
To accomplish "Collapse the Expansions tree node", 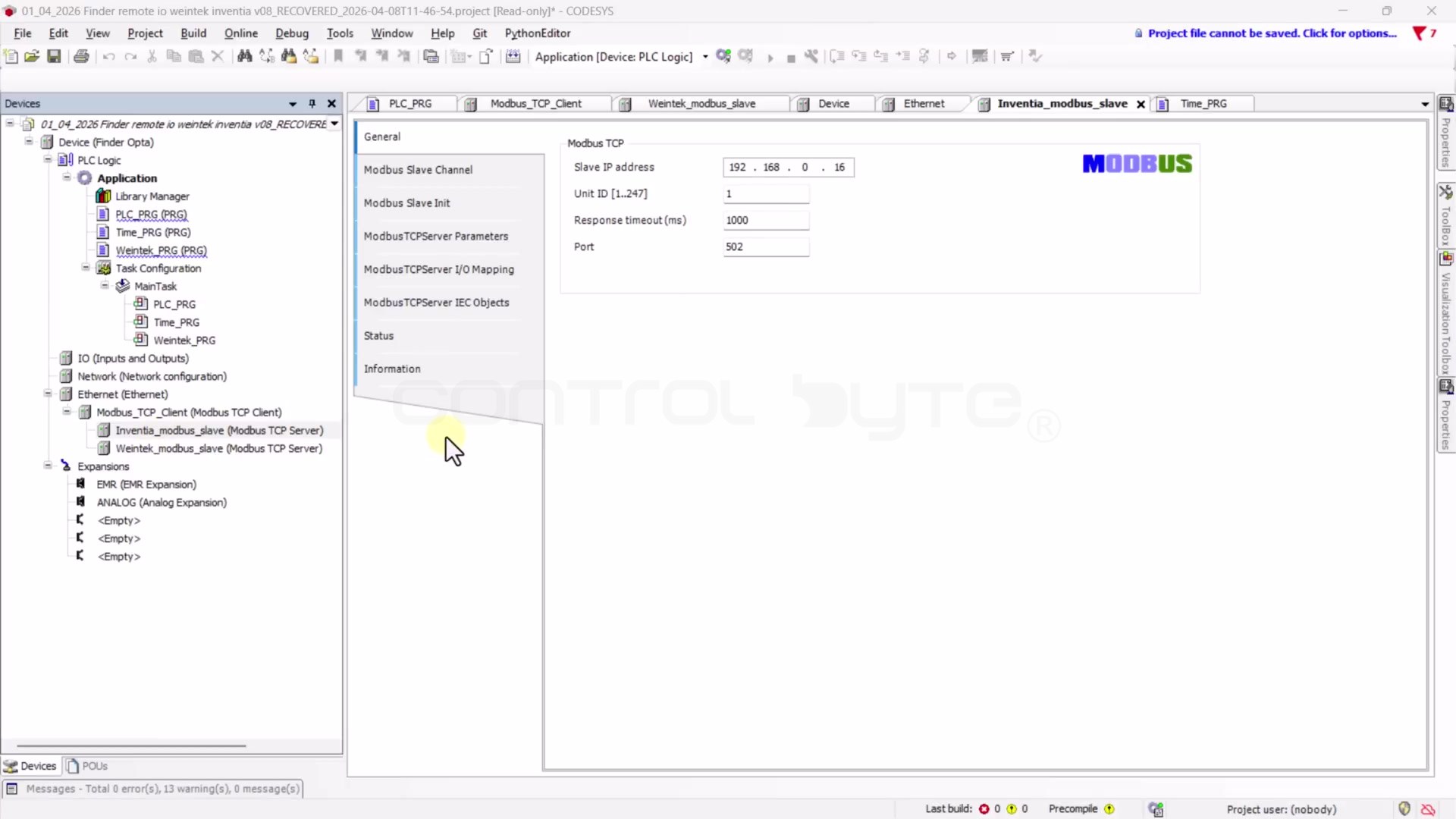I will point(48,466).
